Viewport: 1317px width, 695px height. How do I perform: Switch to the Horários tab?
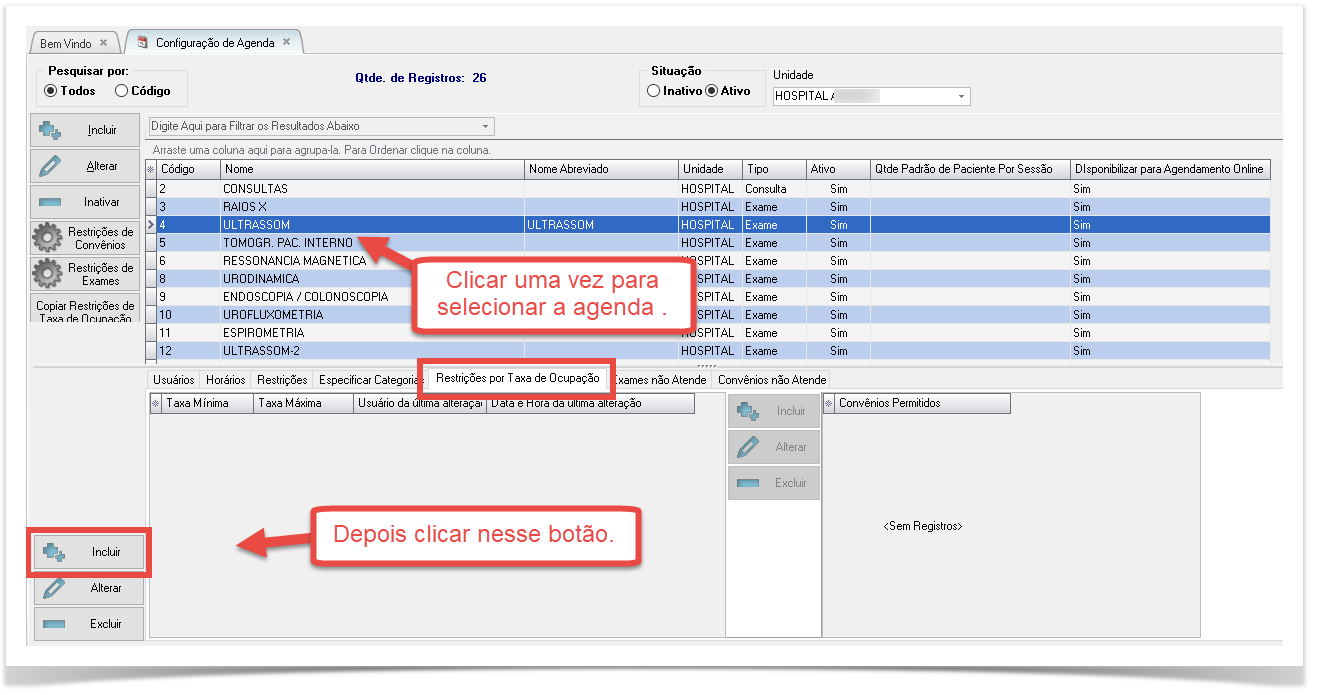(x=226, y=380)
